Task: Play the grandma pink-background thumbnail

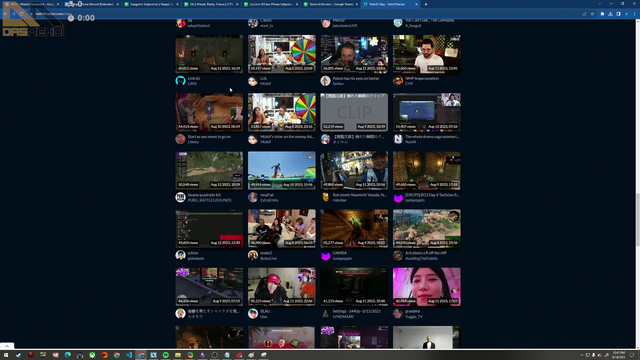Action: coord(427,287)
